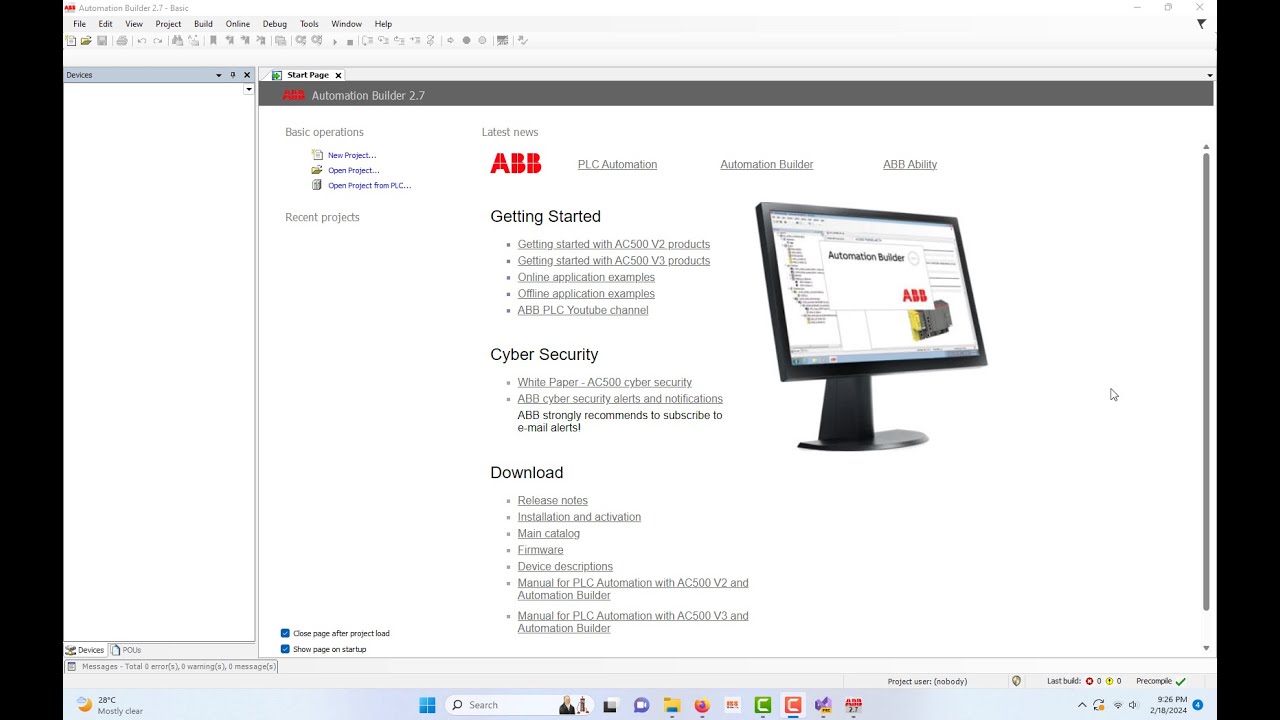Click the Open Project folder icon
Image resolution: width=1280 pixels, height=720 pixels.
(317, 170)
